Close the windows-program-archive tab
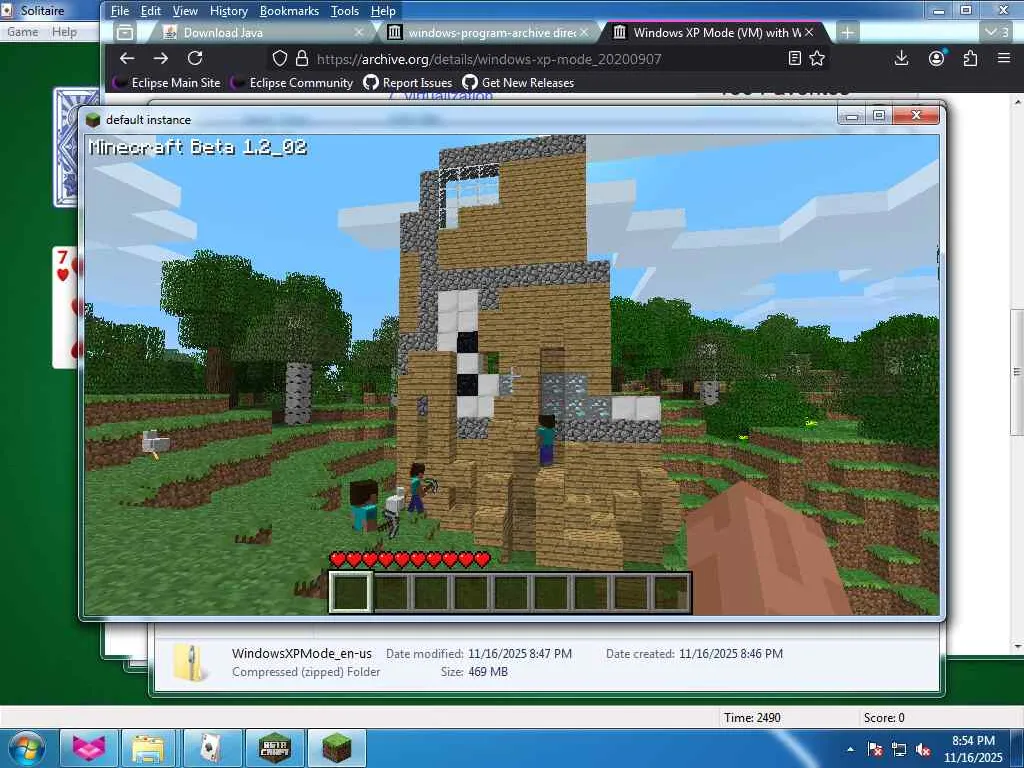Screen dimensions: 1024x768 (584, 32)
